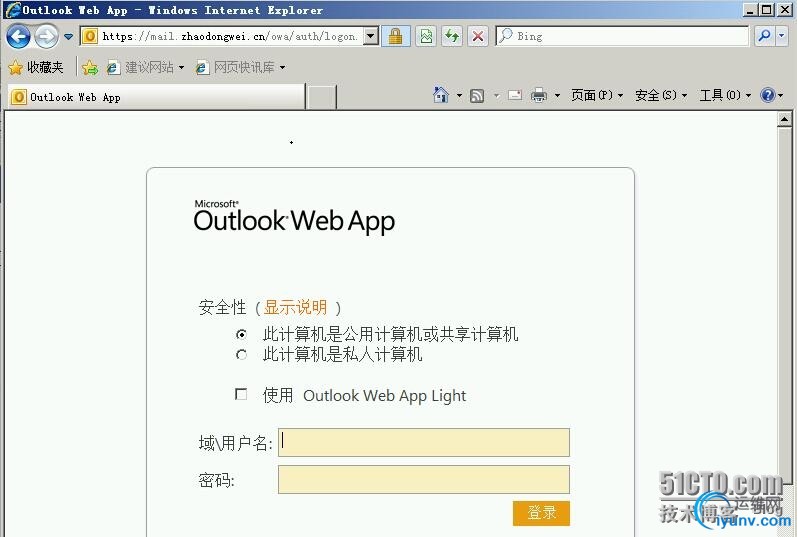Open the 收藏夹 favorites button
797x537 pixels.
tap(36, 67)
